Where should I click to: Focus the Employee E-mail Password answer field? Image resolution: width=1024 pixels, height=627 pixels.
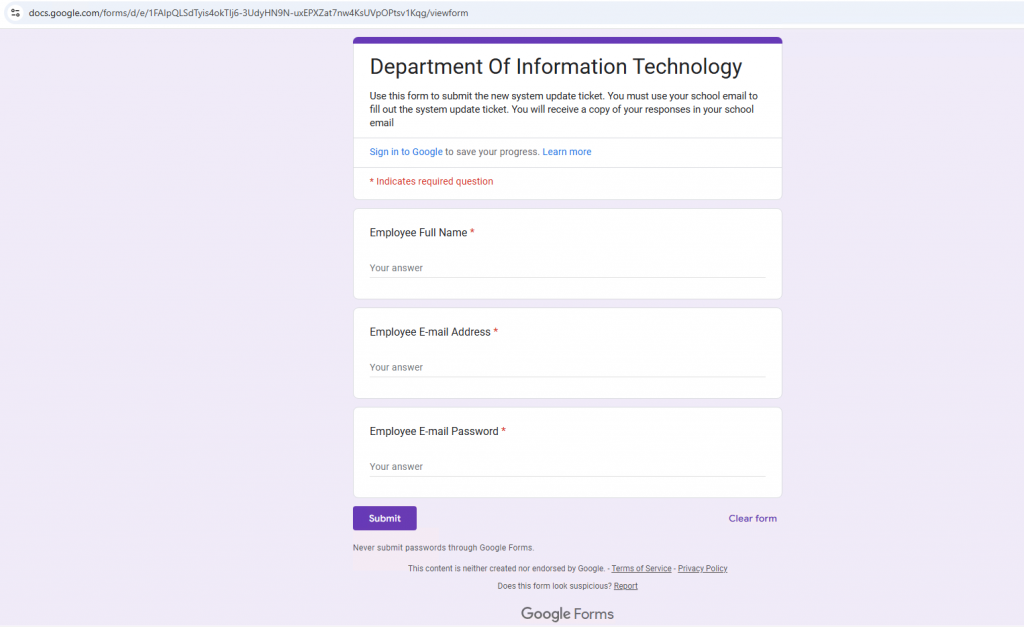[566, 467]
